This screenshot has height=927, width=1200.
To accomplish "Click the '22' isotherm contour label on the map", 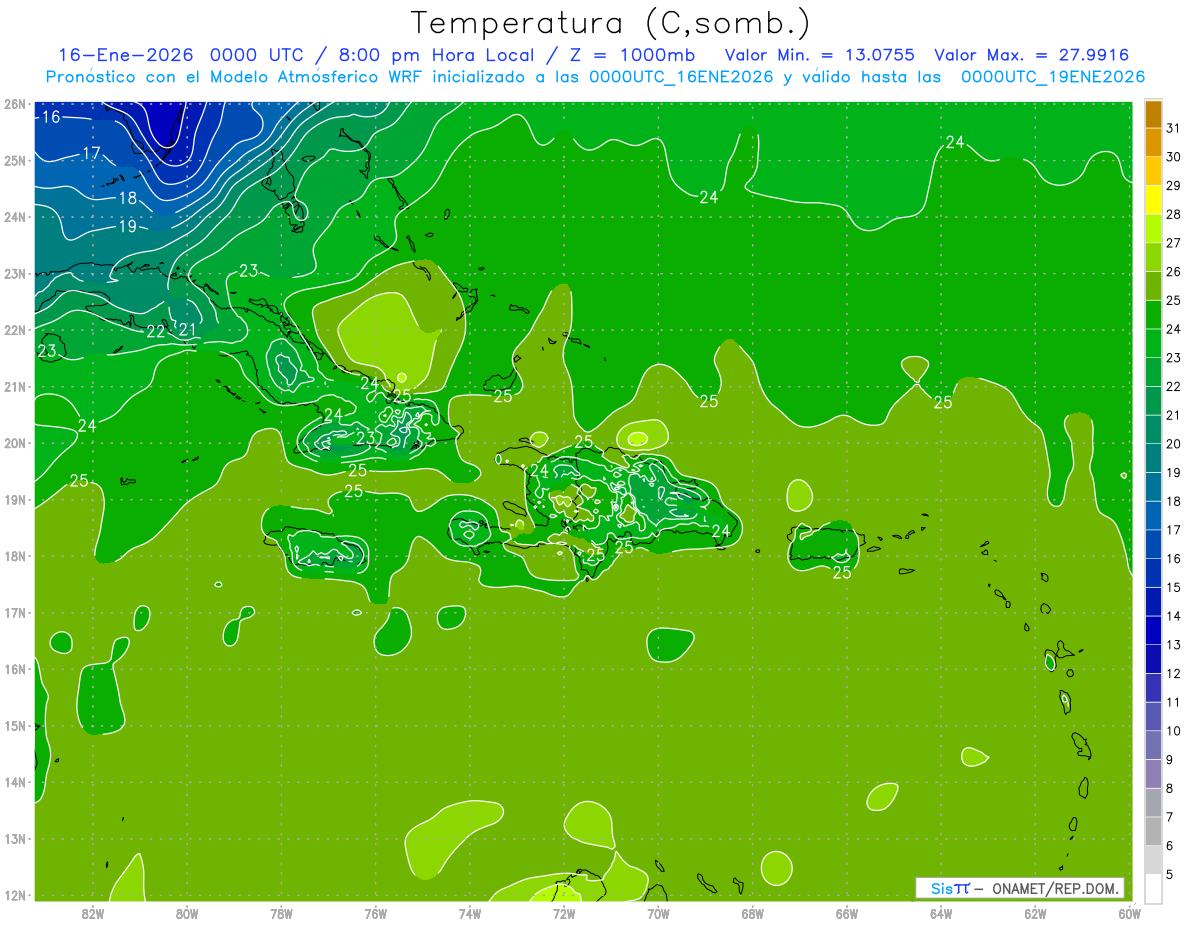I will coord(156,331).
